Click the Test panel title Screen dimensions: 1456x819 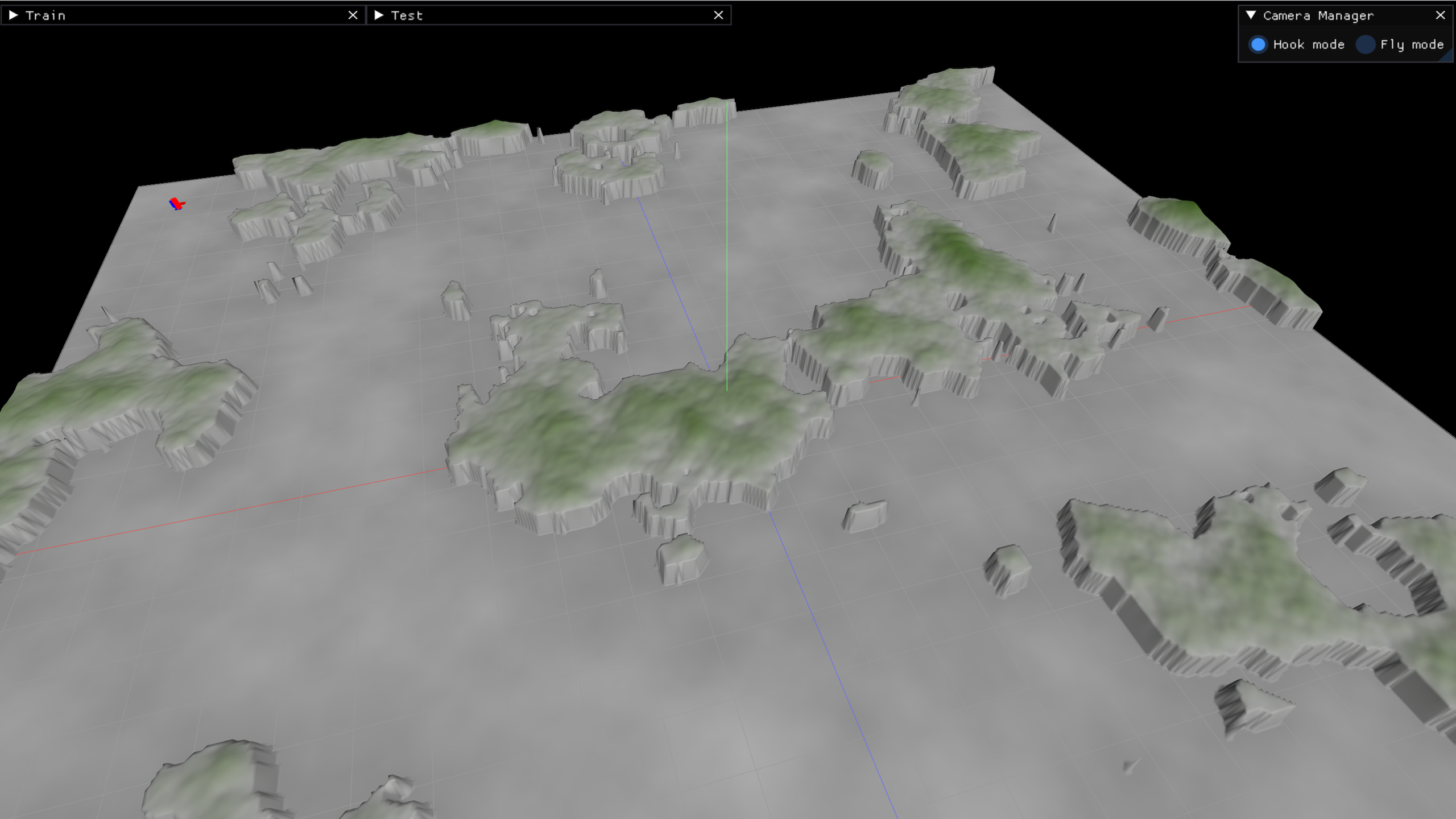point(407,16)
